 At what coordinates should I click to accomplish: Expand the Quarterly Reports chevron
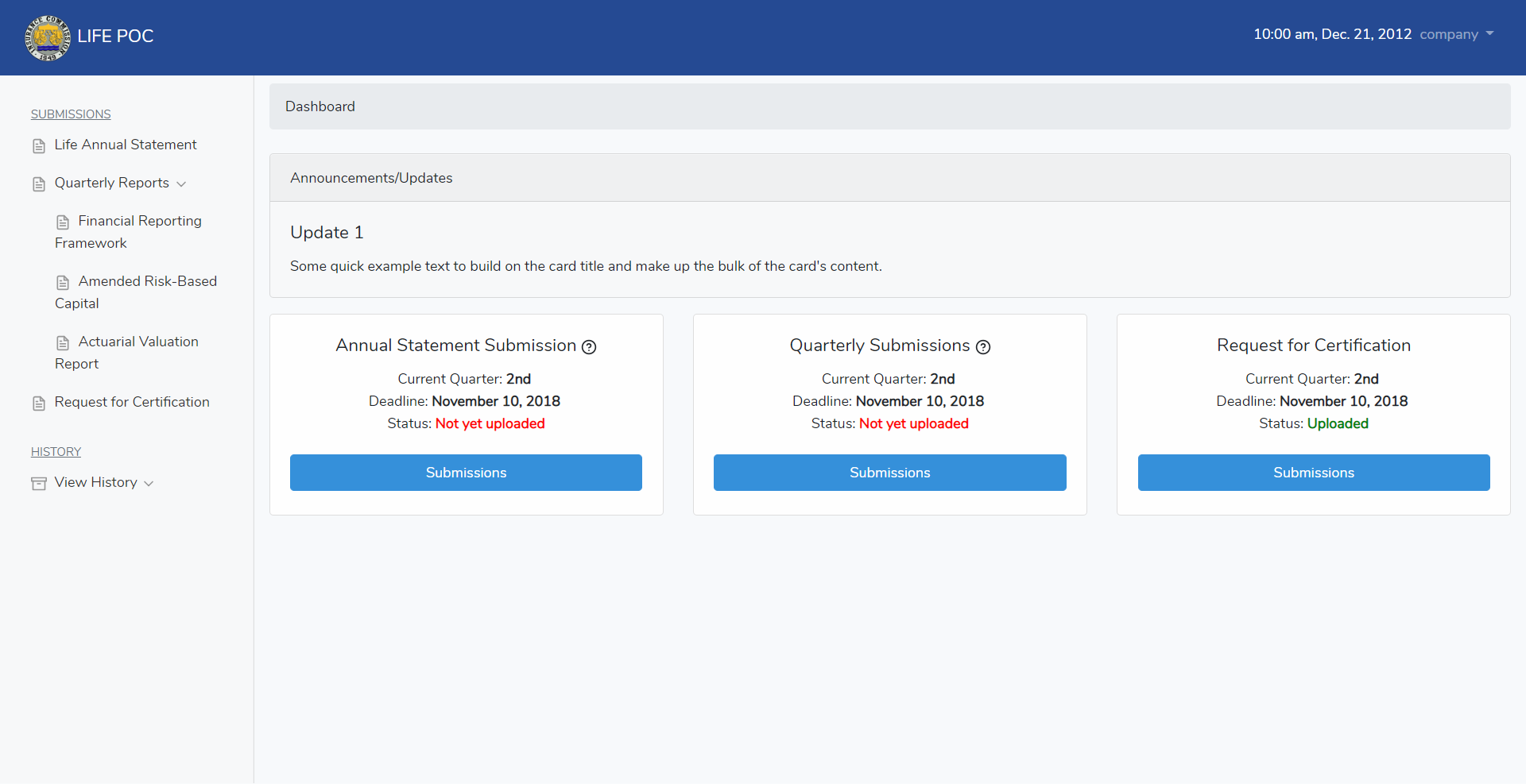(181, 184)
